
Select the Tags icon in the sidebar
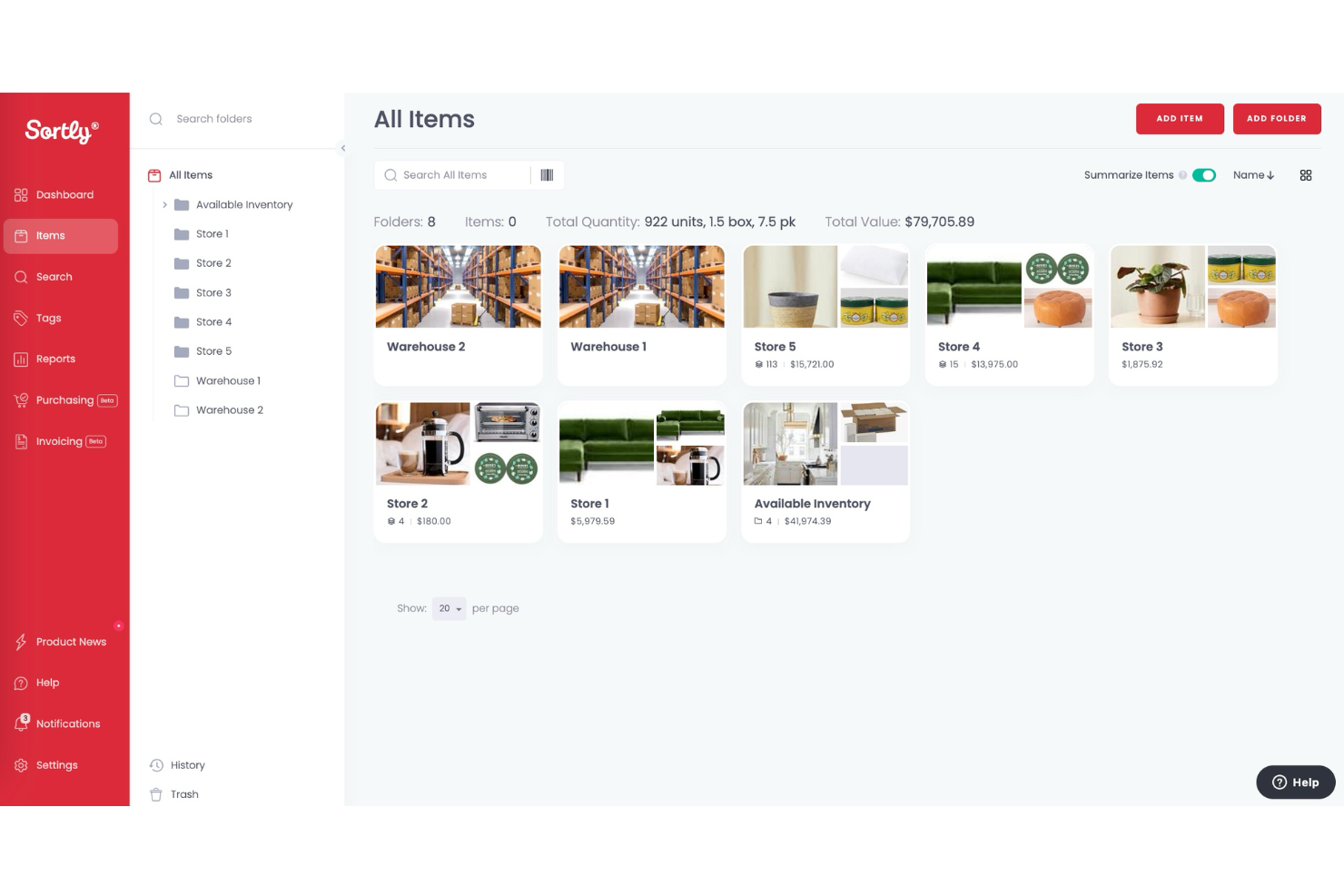(x=20, y=318)
